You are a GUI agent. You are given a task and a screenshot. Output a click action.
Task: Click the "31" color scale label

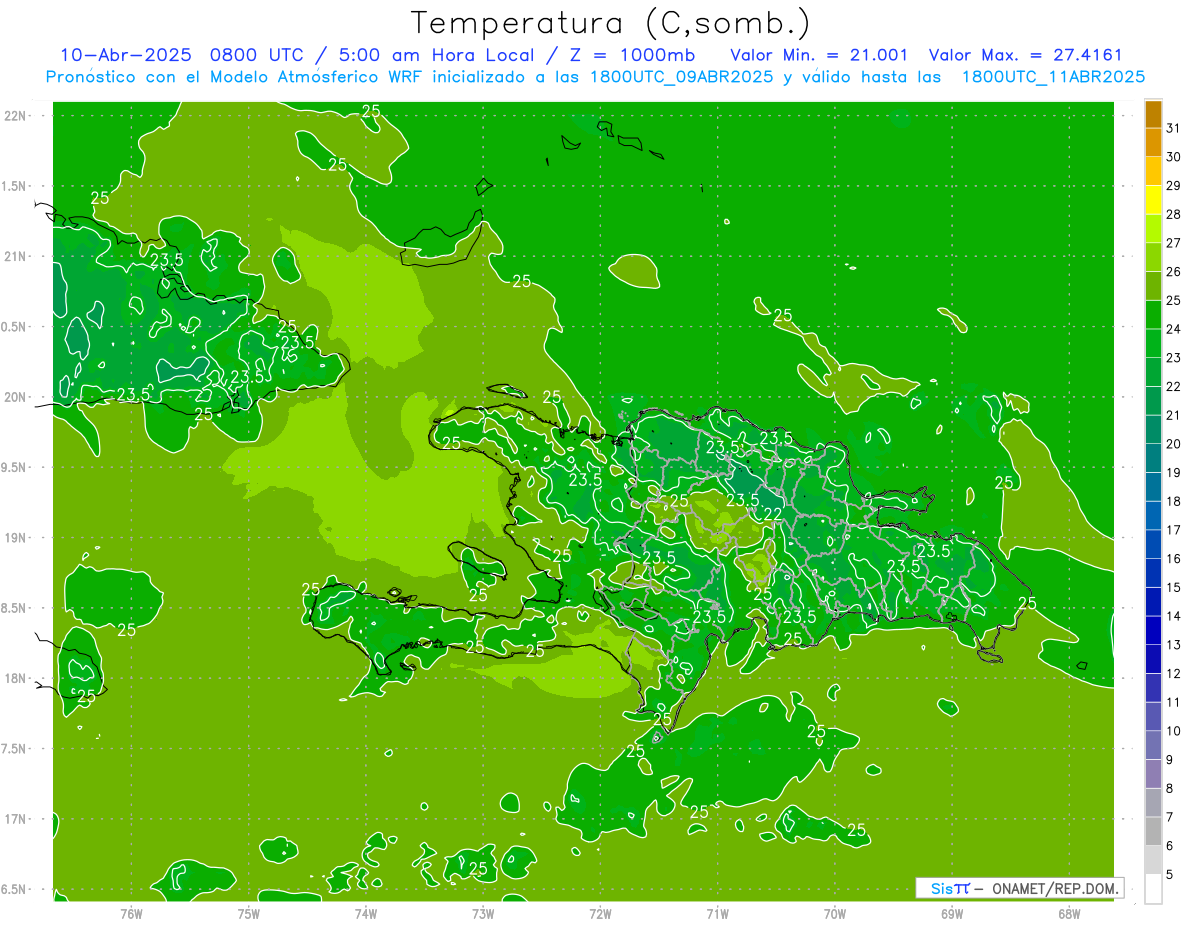(1173, 128)
